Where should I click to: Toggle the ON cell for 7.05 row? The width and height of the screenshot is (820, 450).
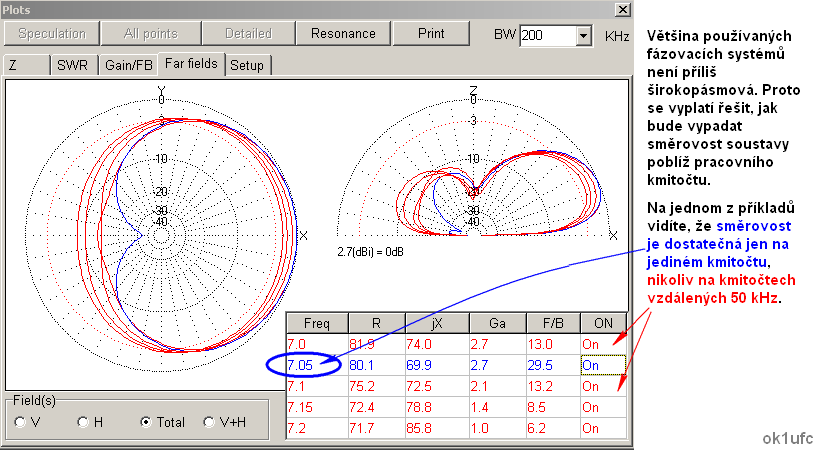click(x=602, y=366)
